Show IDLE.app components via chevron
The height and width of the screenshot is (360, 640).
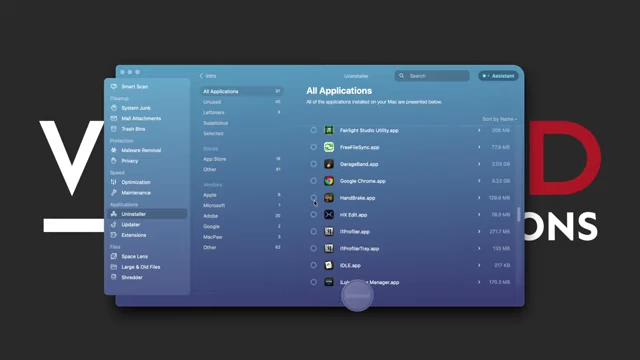[479, 265]
